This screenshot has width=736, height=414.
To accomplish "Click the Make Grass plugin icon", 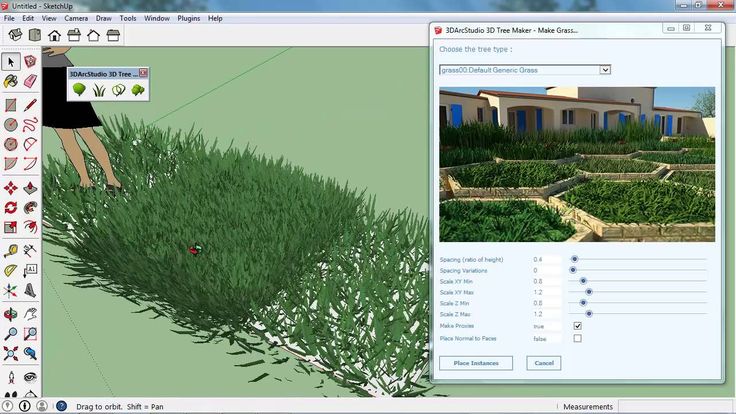I will pos(99,89).
